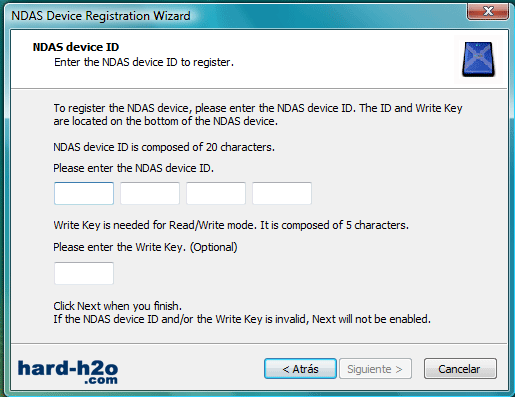Click the hard-h2o.com logo
Screen dimensions: 515x397
68,372
